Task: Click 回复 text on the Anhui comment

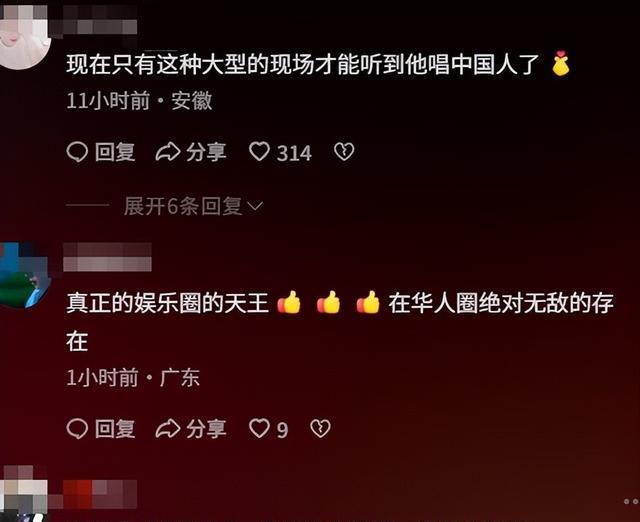Action: point(115,152)
